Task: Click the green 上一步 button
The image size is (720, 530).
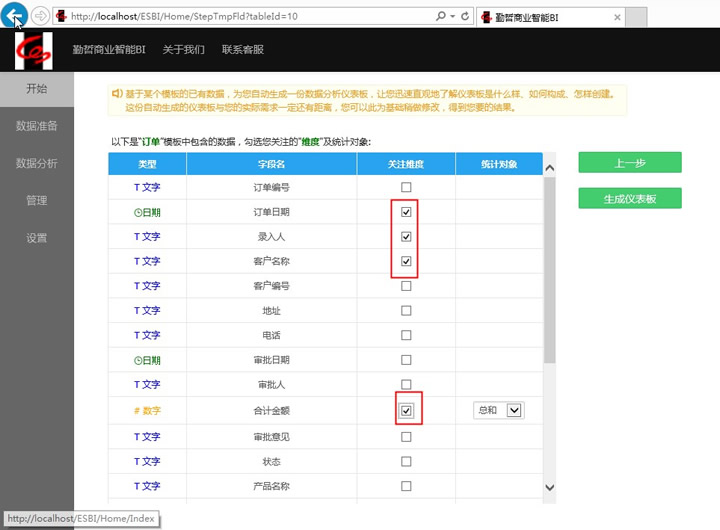Action: [629, 163]
